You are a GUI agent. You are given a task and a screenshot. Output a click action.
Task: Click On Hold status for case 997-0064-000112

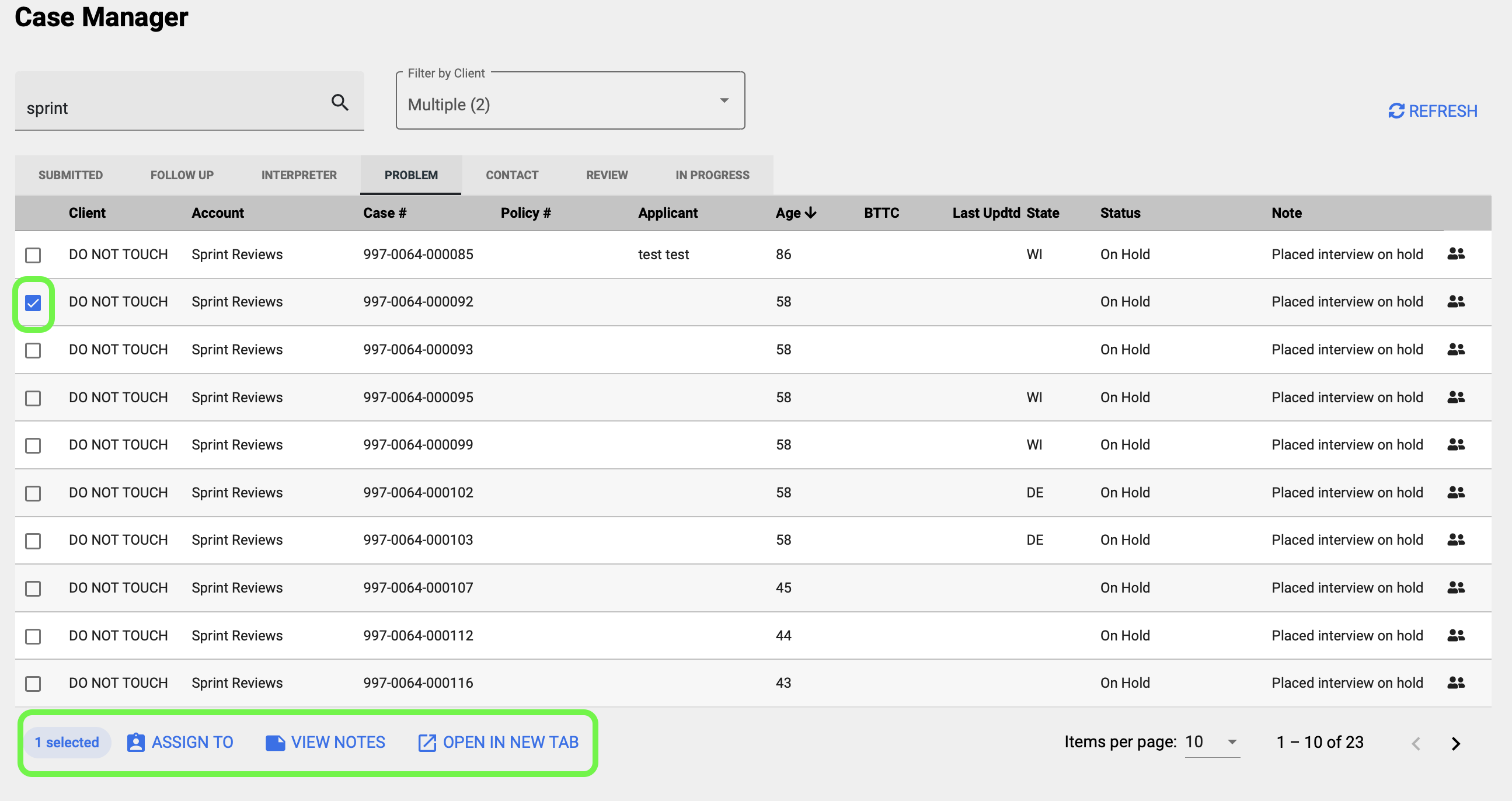(x=1124, y=636)
